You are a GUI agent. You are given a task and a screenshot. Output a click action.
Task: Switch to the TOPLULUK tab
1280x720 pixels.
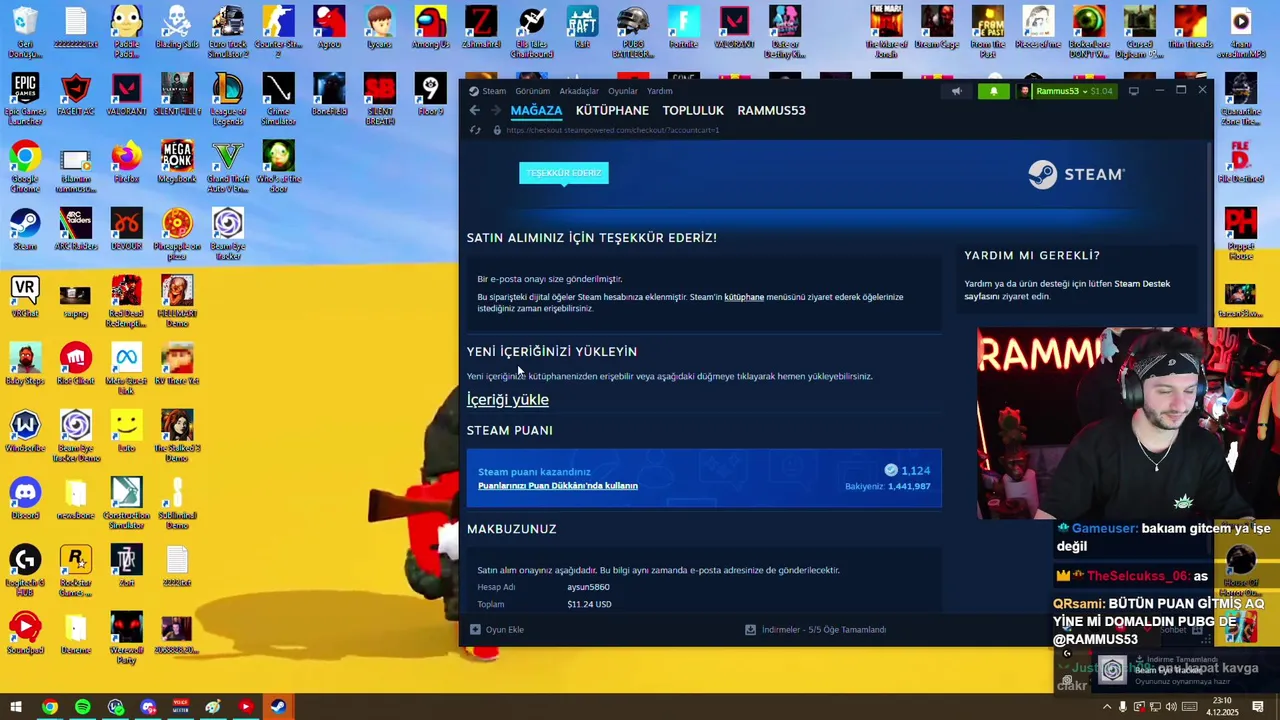[x=693, y=110]
